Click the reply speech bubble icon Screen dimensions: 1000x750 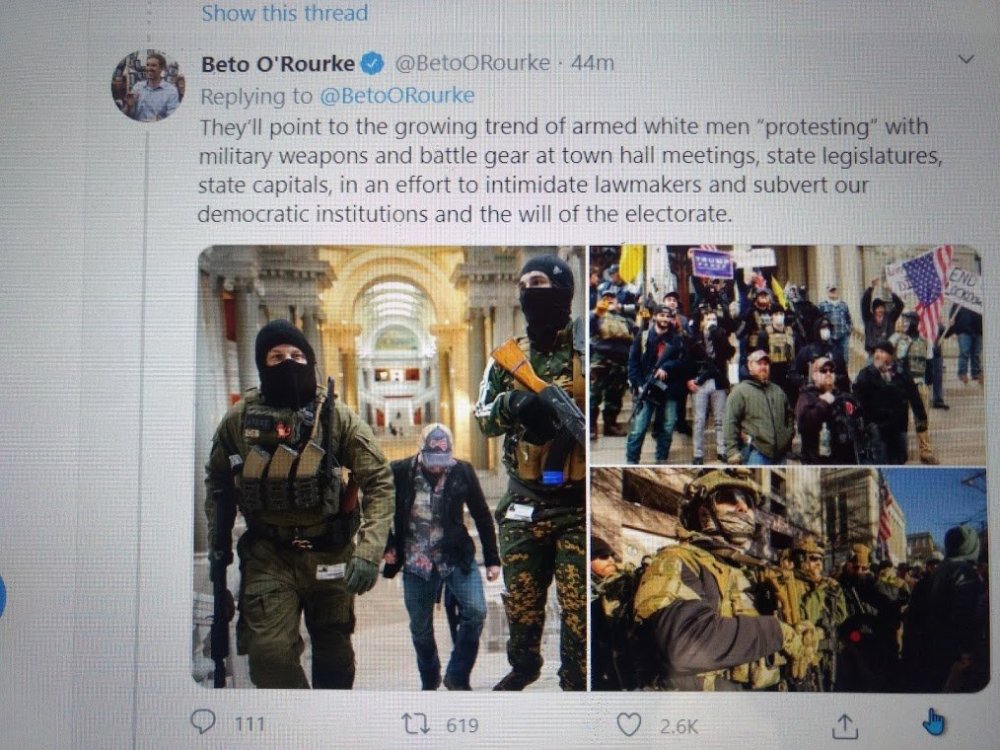pyautogui.click(x=203, y=722)
